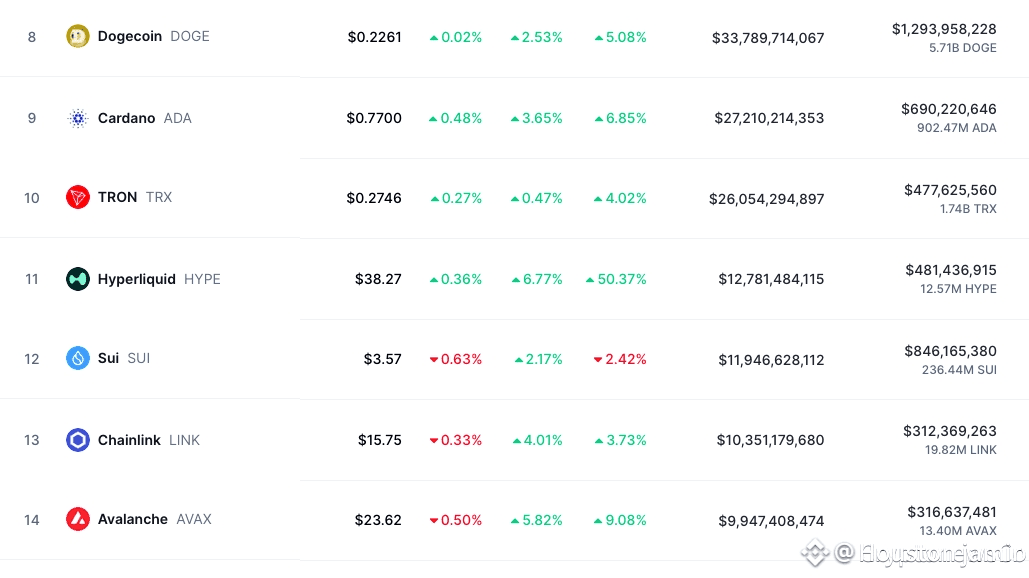Click the Avalanche coin logo
The width and height of the screenshot is (1029, 578).
pyautogui.click(x=78, y=519)
